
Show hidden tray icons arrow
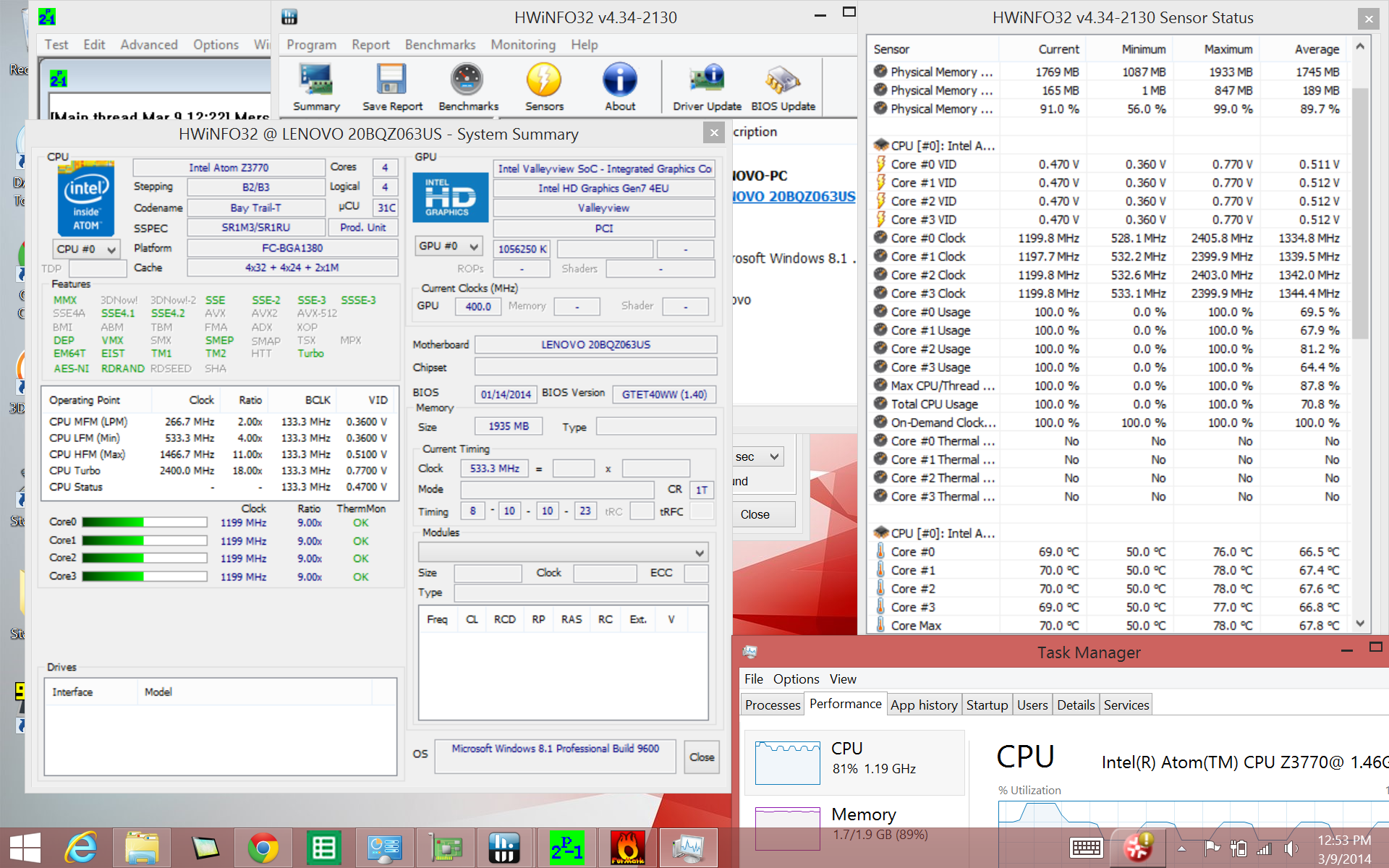[1181, 849]
